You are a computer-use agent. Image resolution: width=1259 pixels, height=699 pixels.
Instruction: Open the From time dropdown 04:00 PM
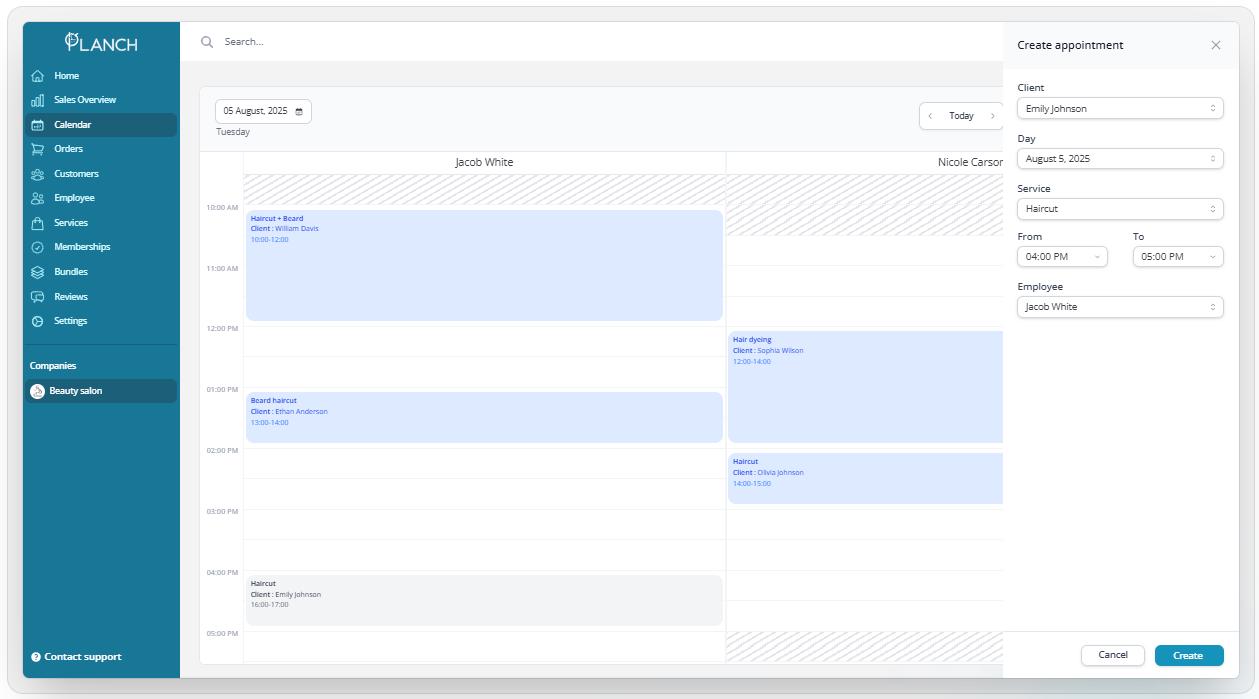pos(1061,257)
